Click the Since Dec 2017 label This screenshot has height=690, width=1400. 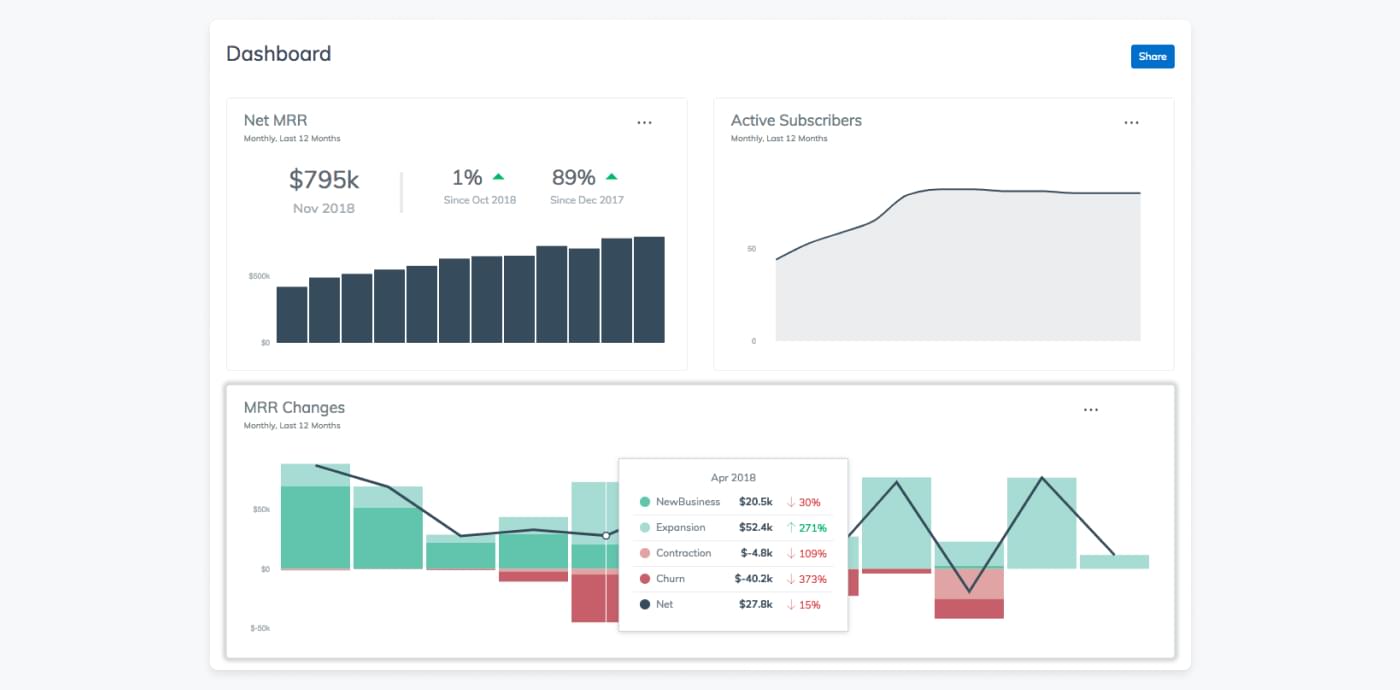click(587, 200)
